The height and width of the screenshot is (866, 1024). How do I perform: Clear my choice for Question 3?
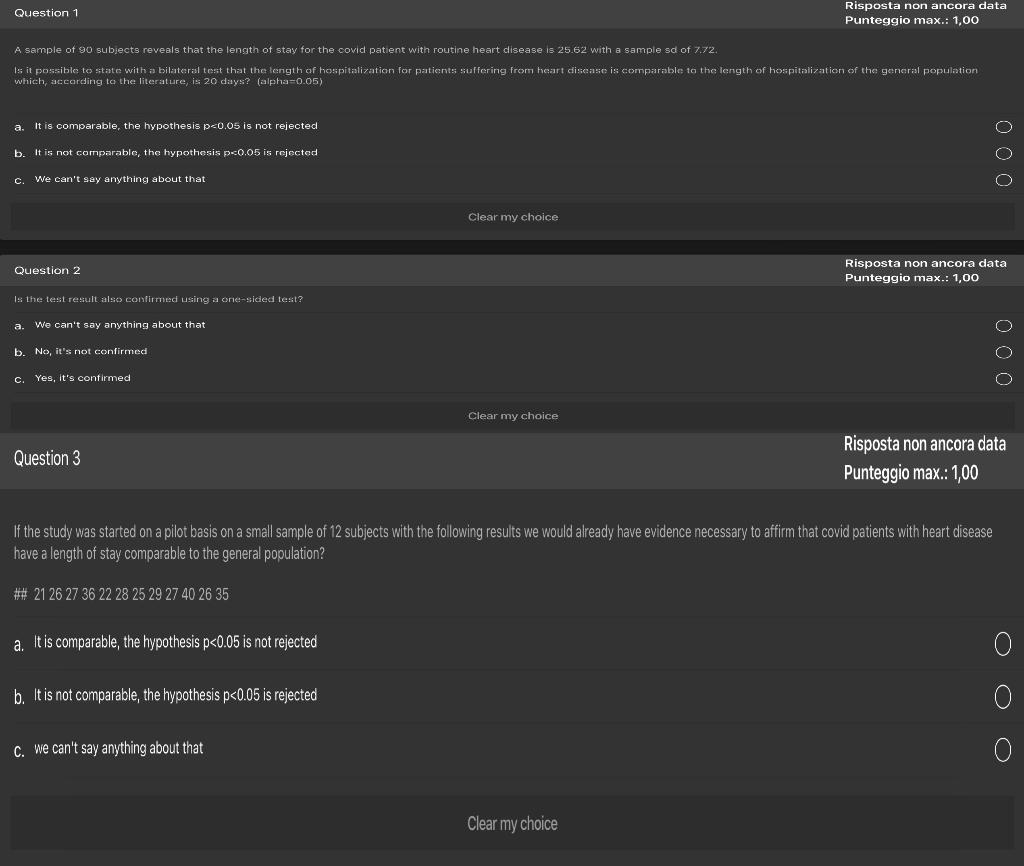(513, 824)
